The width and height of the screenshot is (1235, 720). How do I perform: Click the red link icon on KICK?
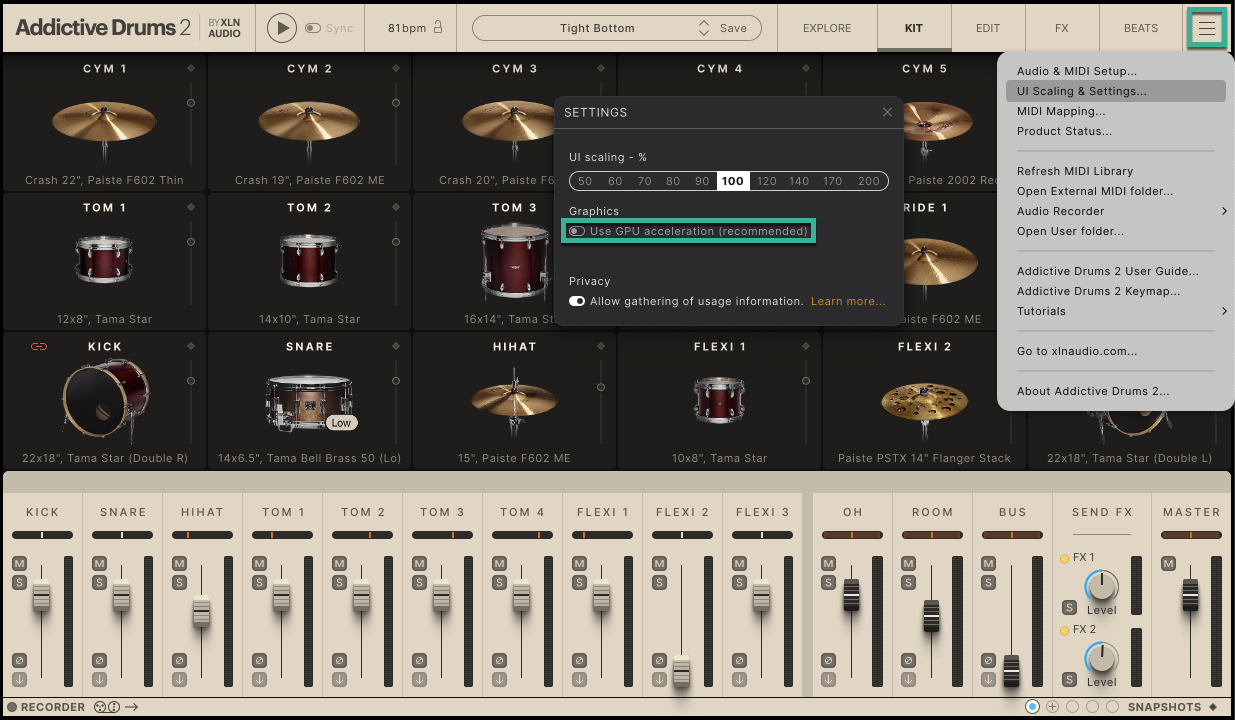coord(39,346)
